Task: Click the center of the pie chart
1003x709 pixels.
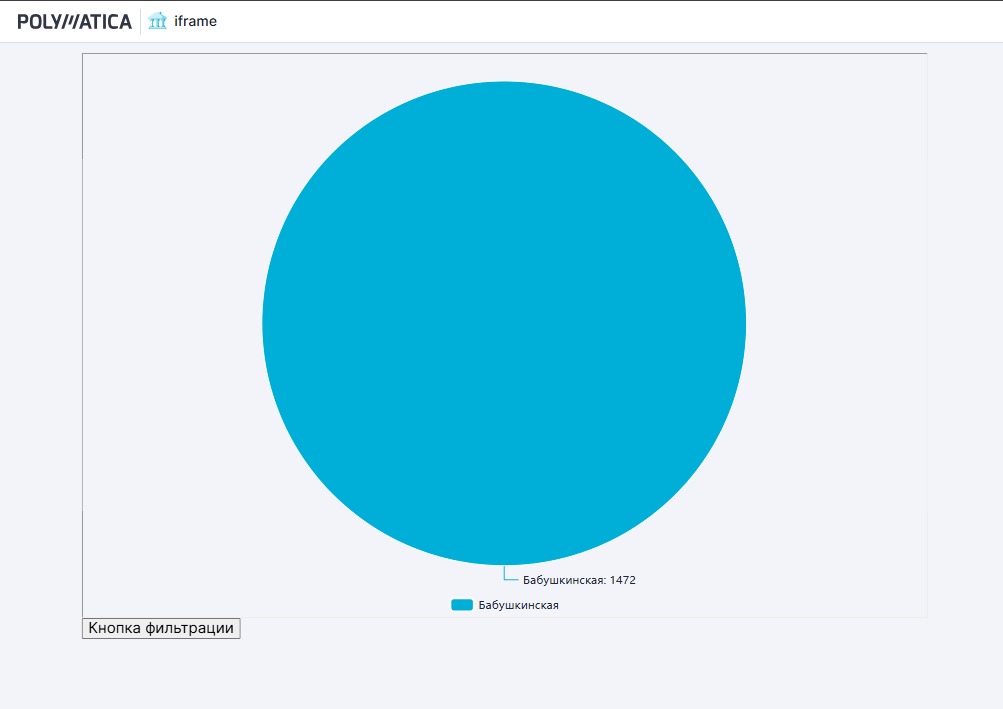Action: (504, 323)
